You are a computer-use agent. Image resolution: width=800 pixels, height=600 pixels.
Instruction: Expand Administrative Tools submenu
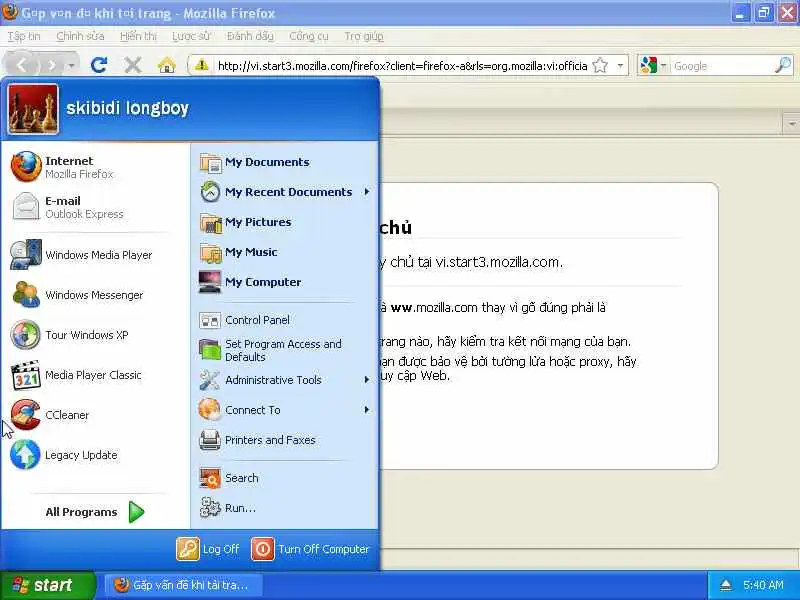(284, 380)
